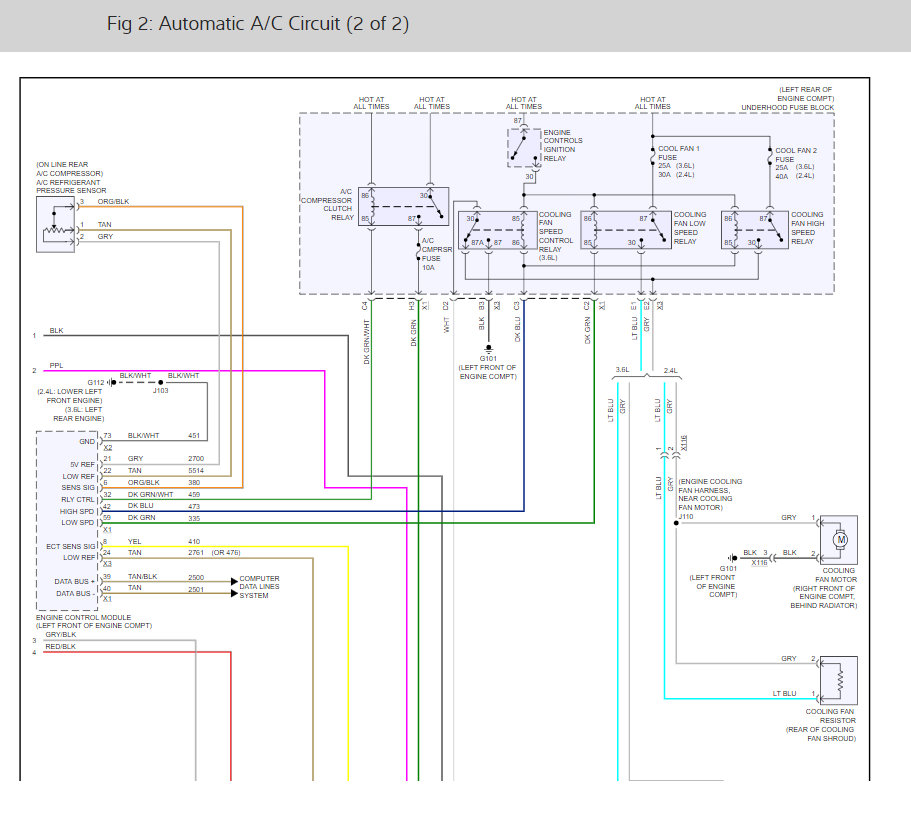Screen dimensions: 911x819
Task: Click the cooling fan motor M symbol
Action: pyautogui.click(x=840, y=540)
